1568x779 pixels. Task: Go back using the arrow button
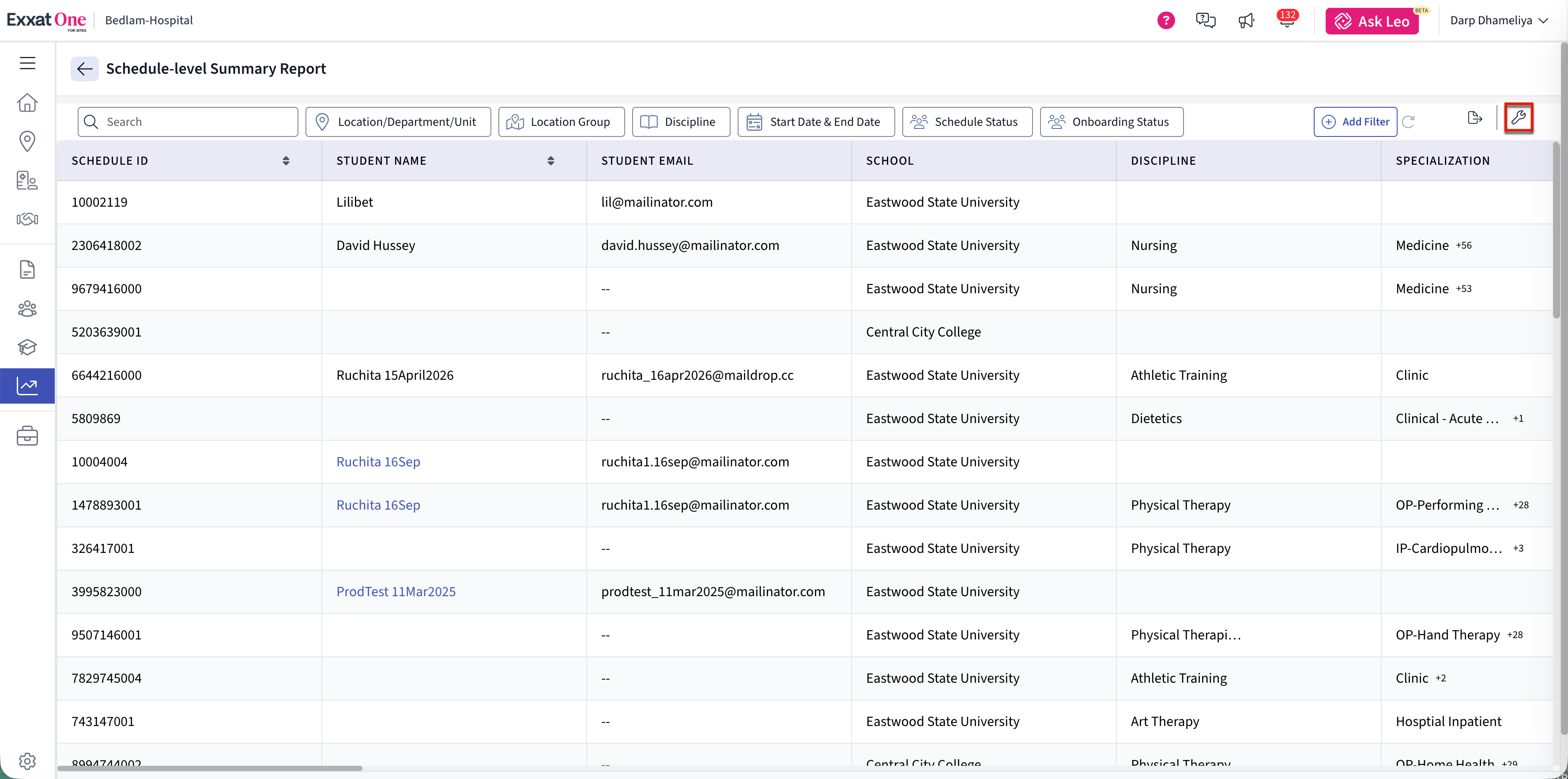click(x=85, y=69)
